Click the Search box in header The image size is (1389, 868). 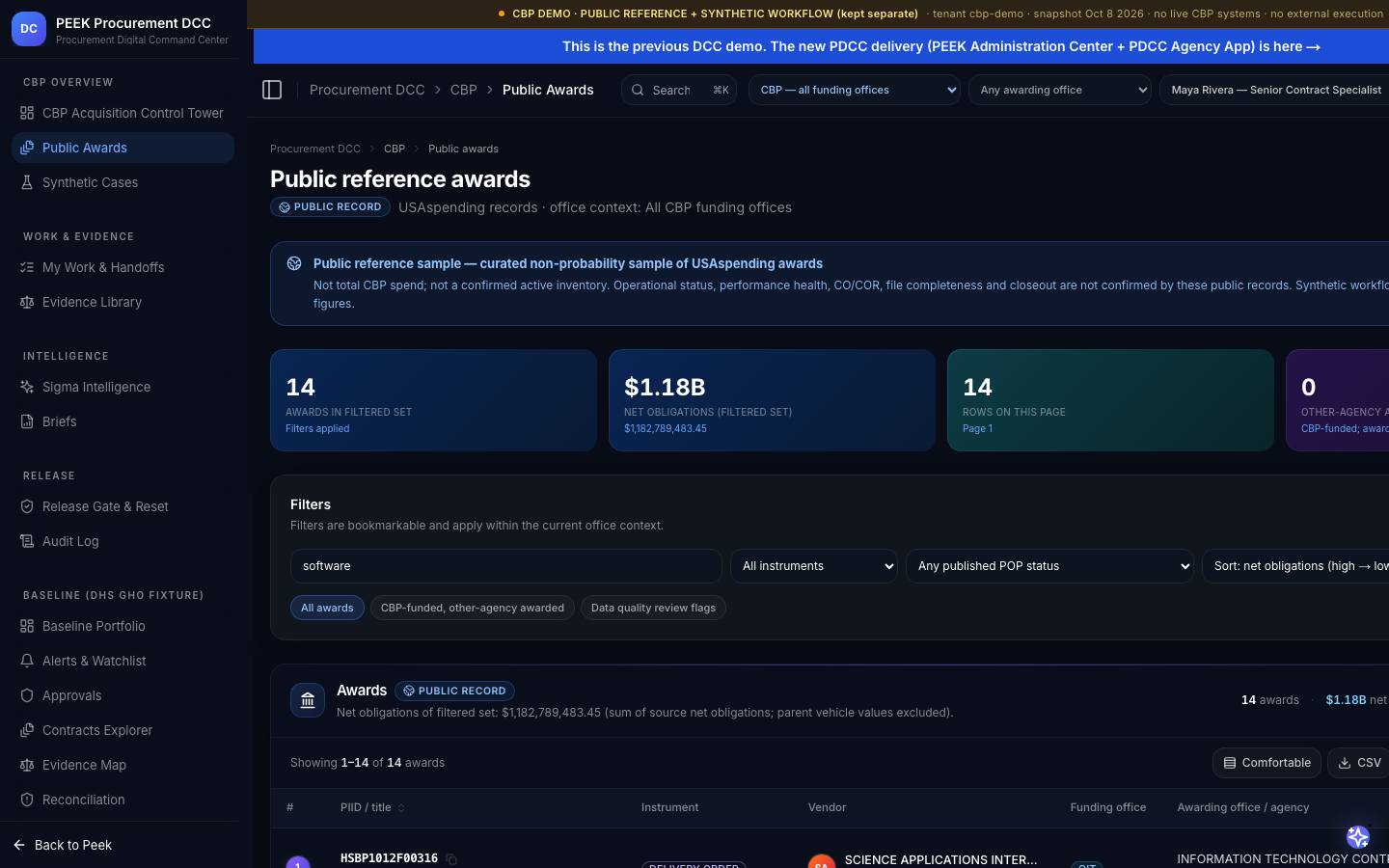coord(679,90)
